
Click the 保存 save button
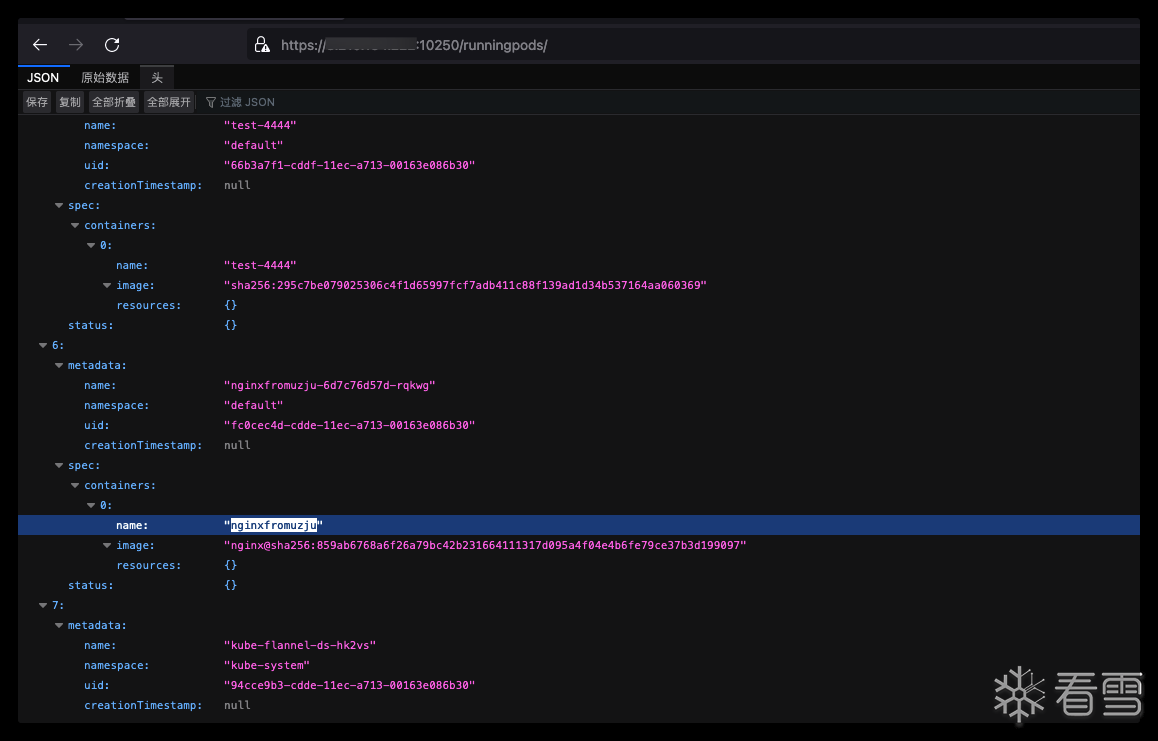pos(37,102)
